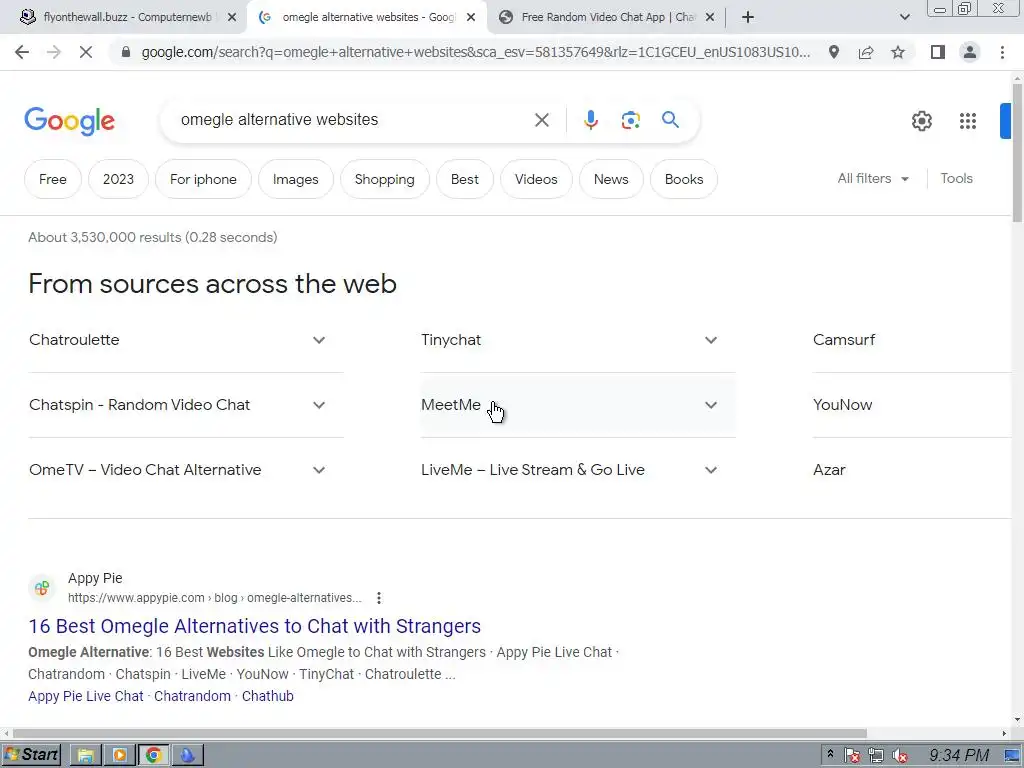Viewport: 1024px width, 768px height.
Task: Click the browser back arrow
Action: (x=22, y=52)
